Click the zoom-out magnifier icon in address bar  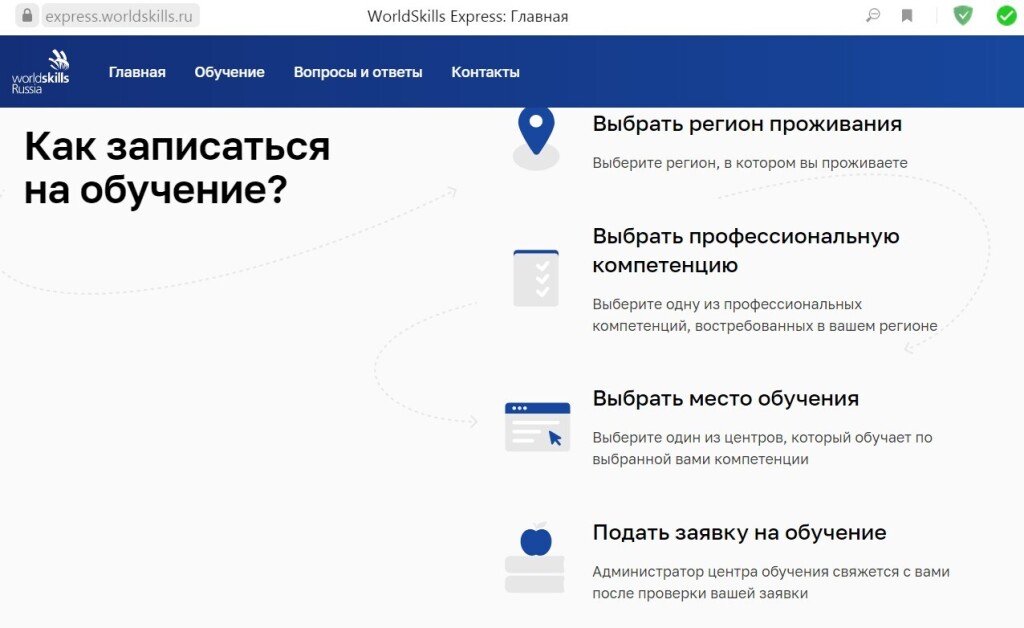pyautogui.click(x=873, y=16)
